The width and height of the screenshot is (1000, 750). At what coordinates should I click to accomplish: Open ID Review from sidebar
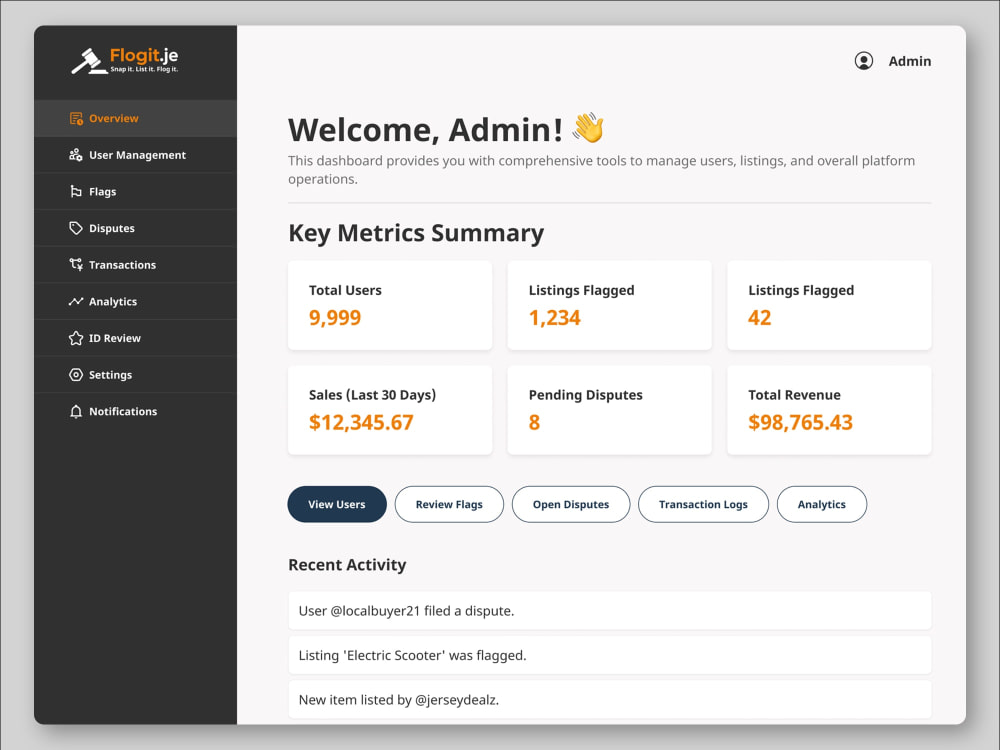click(135, 338)
